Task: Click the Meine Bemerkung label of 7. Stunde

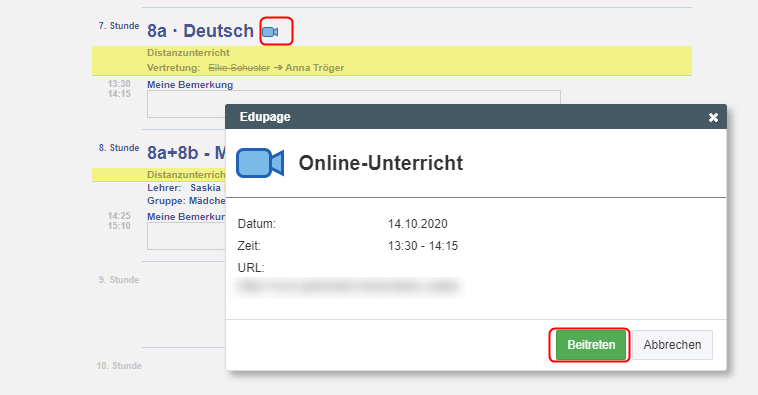Action: tap(190, 85)
